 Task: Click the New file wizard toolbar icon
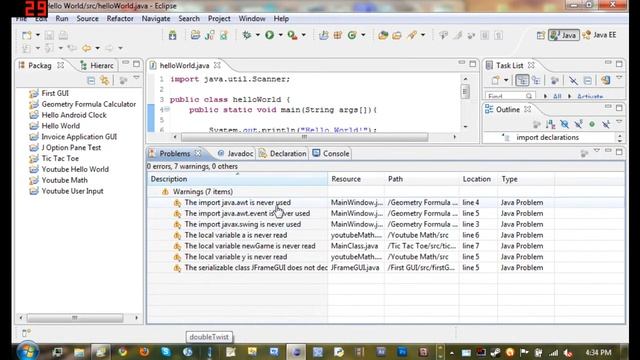point(27,36)
